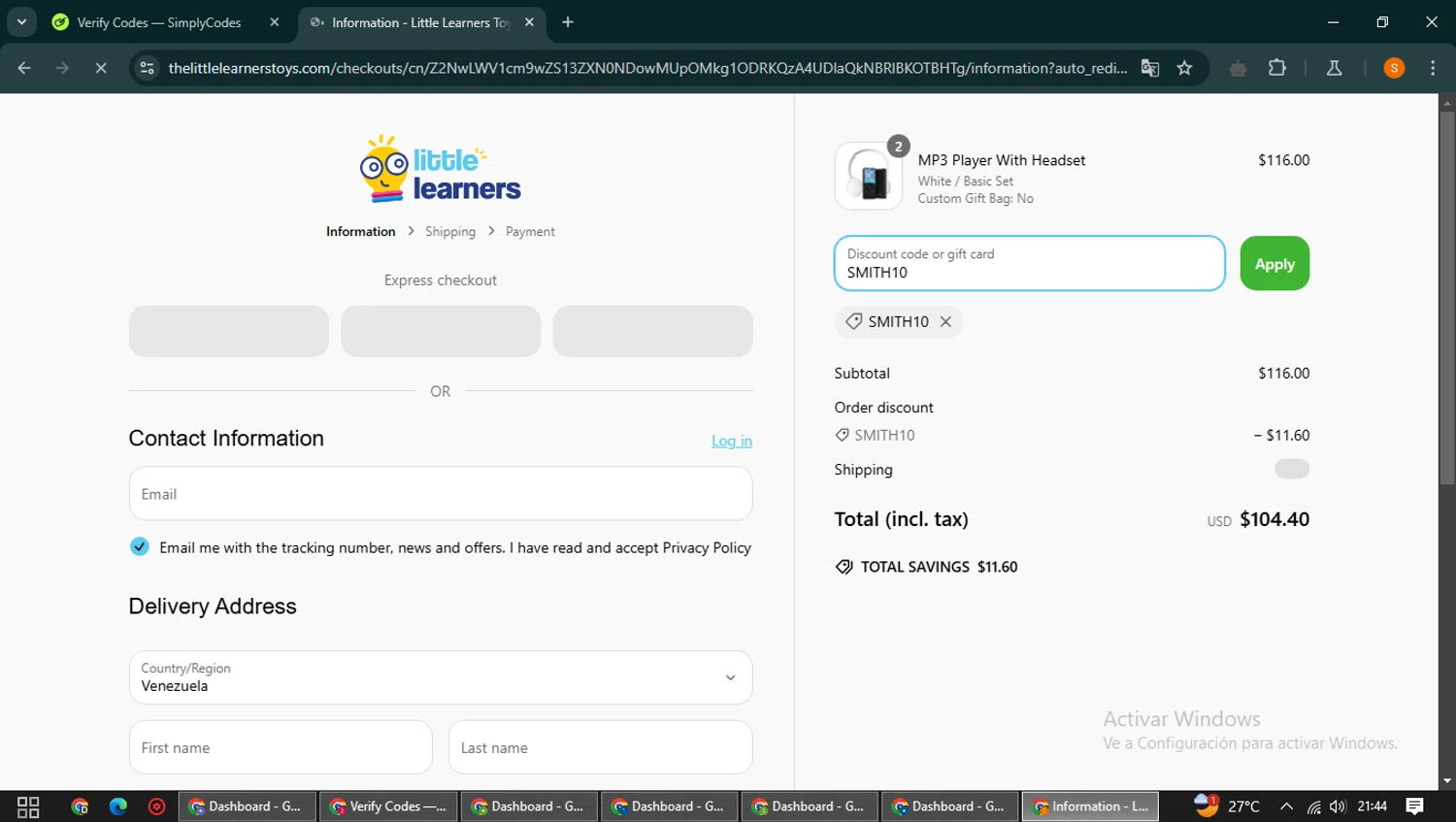Viewport: 1456px width, 822px height.
Task: Focus the Email input field
Action: (441, 494)
